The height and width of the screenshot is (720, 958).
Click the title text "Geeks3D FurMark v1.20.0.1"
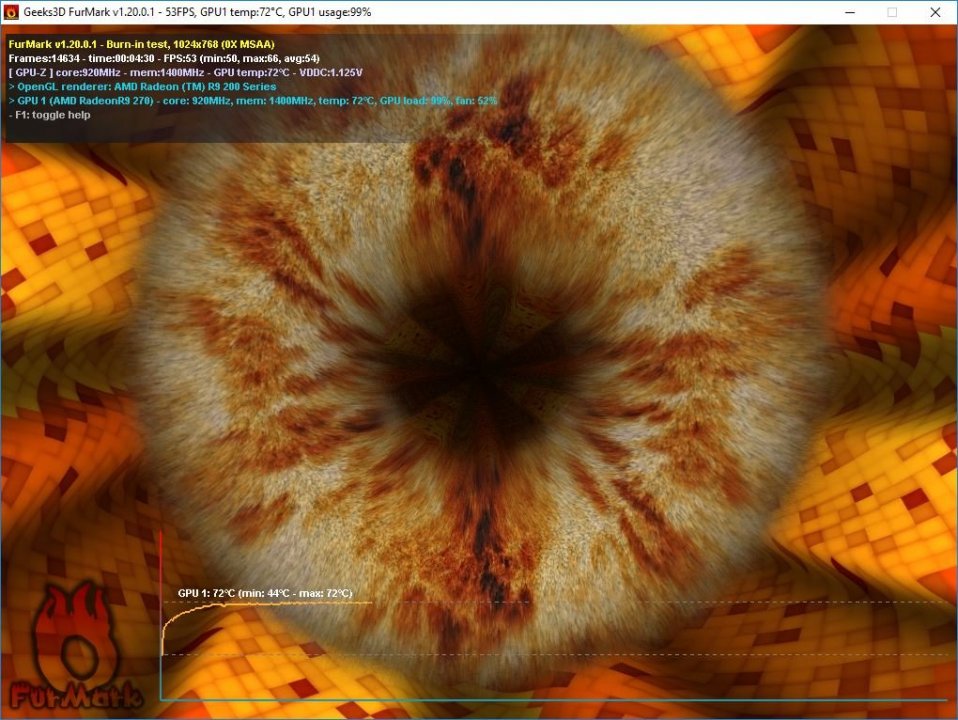pos(90,12)
